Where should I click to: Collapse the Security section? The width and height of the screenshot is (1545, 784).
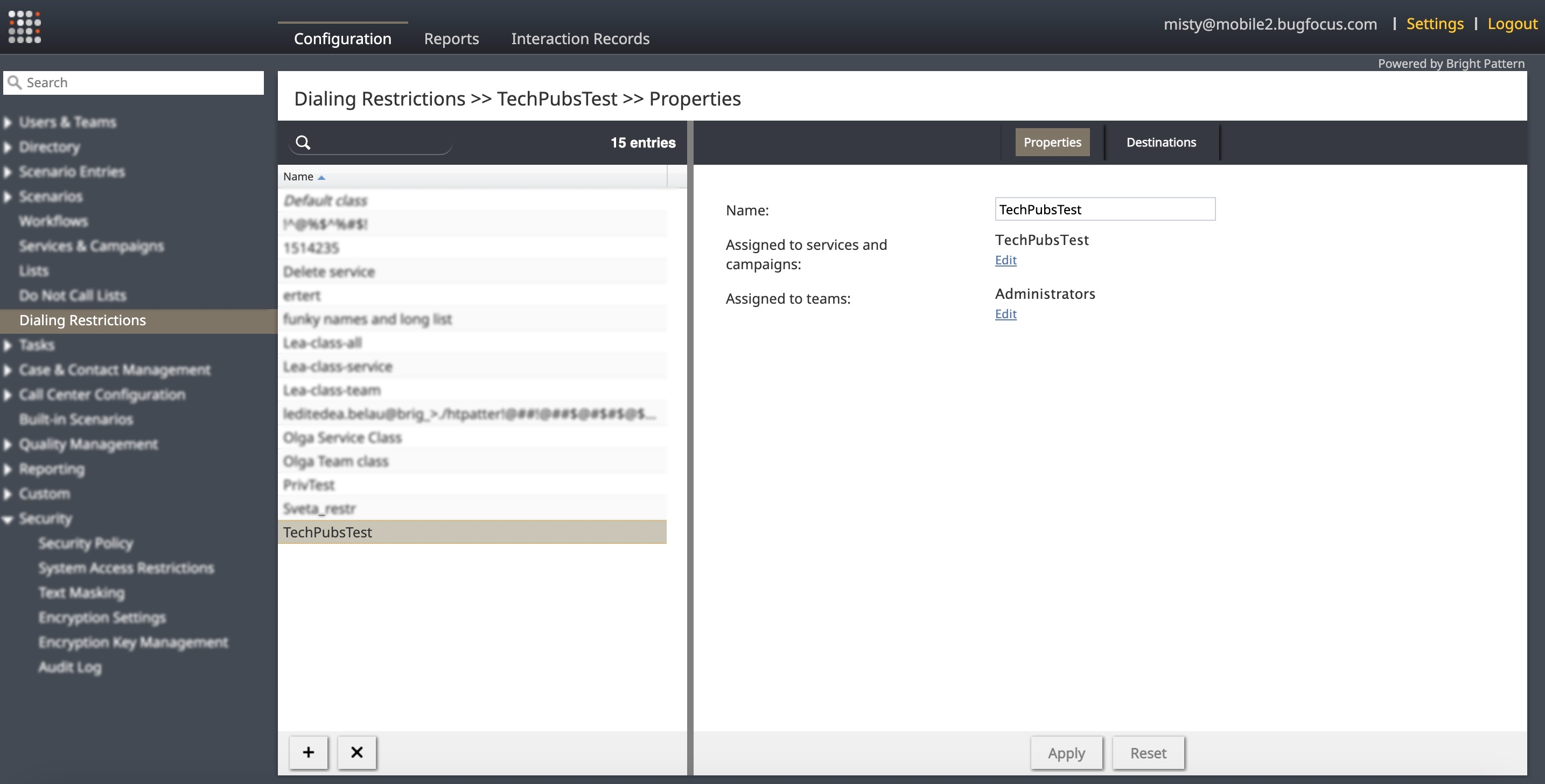tap(7, 520)
